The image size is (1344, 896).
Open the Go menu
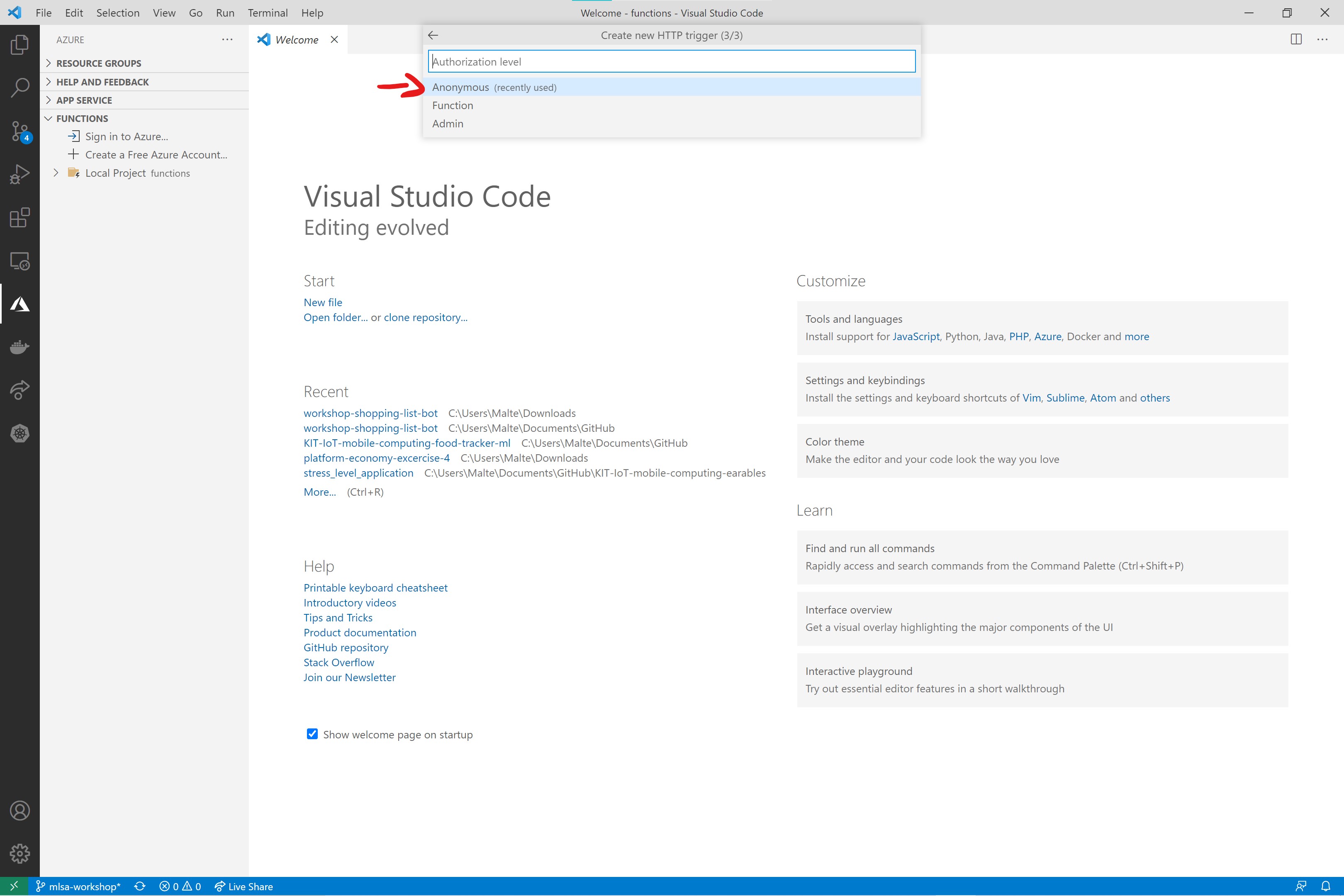click(x=195, y=12)
